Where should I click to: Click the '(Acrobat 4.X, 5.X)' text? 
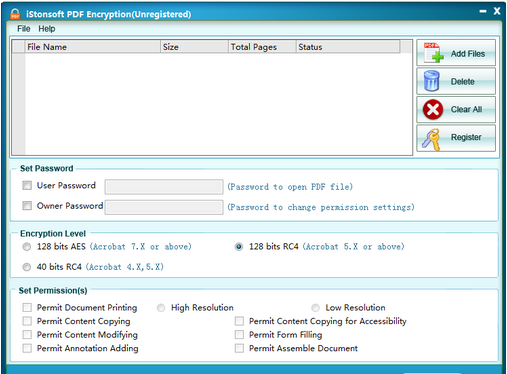pyautogui.click(x=125, y=267)
